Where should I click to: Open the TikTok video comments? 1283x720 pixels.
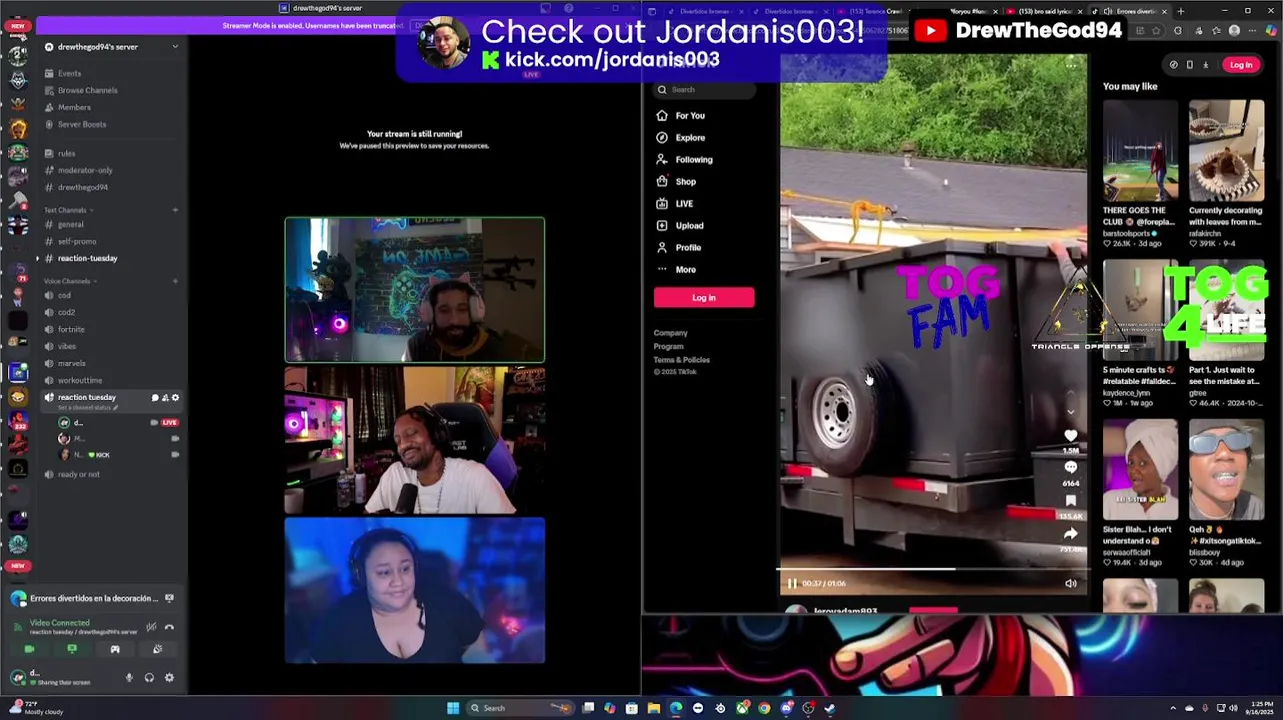click(1071, 468)
